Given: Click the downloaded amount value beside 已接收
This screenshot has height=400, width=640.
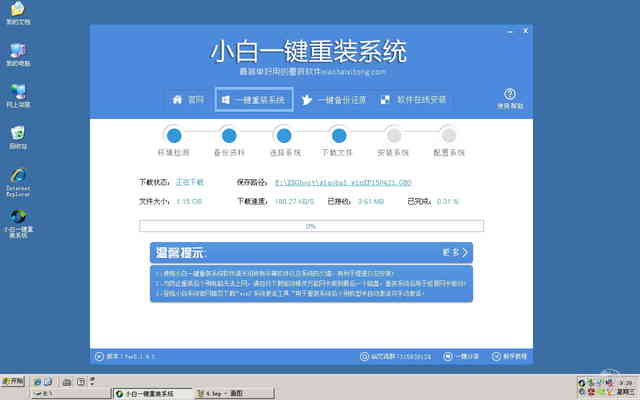Looking at the screenshot, I should point(371,202).
